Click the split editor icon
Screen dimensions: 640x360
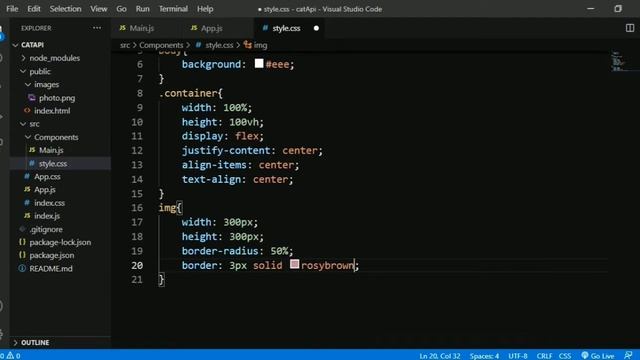(630, 28)
